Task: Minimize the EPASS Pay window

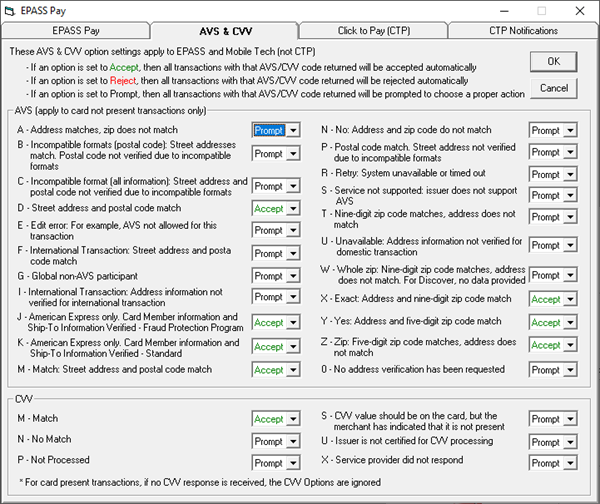Action: pos(504,11)
